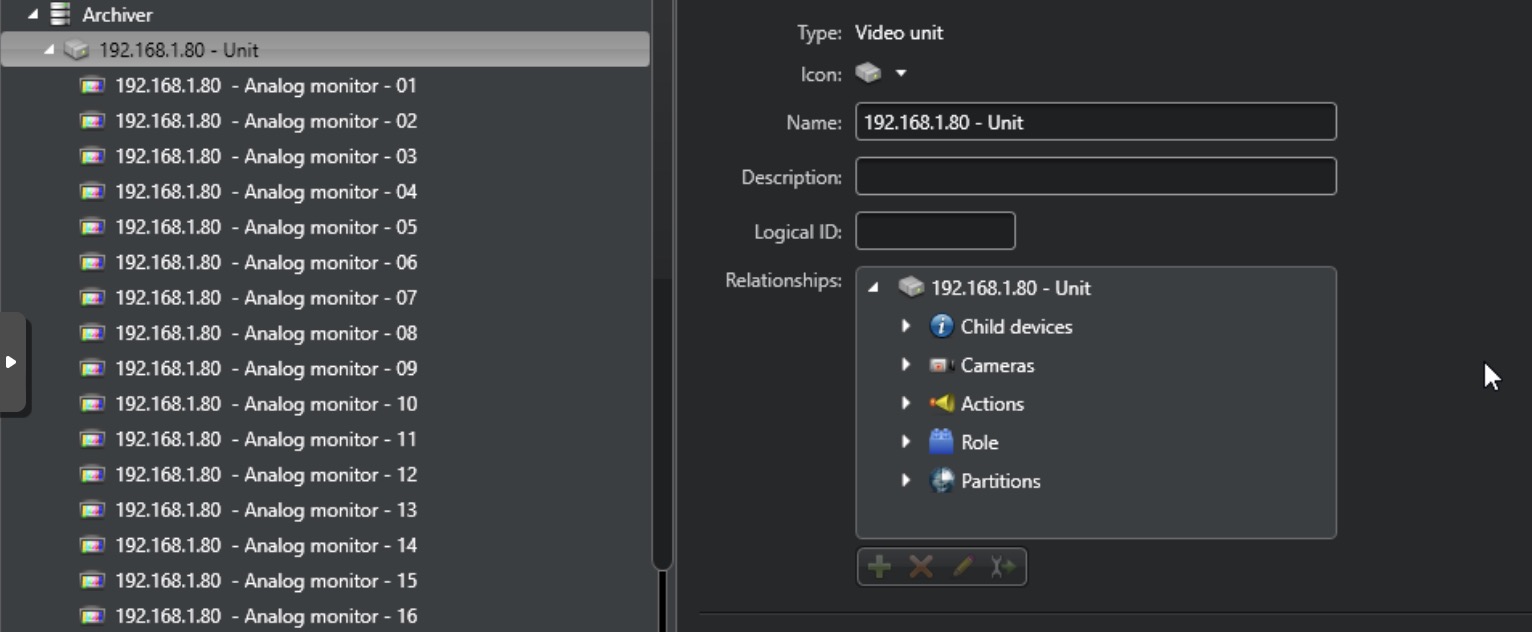
Task: Click the unit icon at Relationships root
Action: click(911, 288)
